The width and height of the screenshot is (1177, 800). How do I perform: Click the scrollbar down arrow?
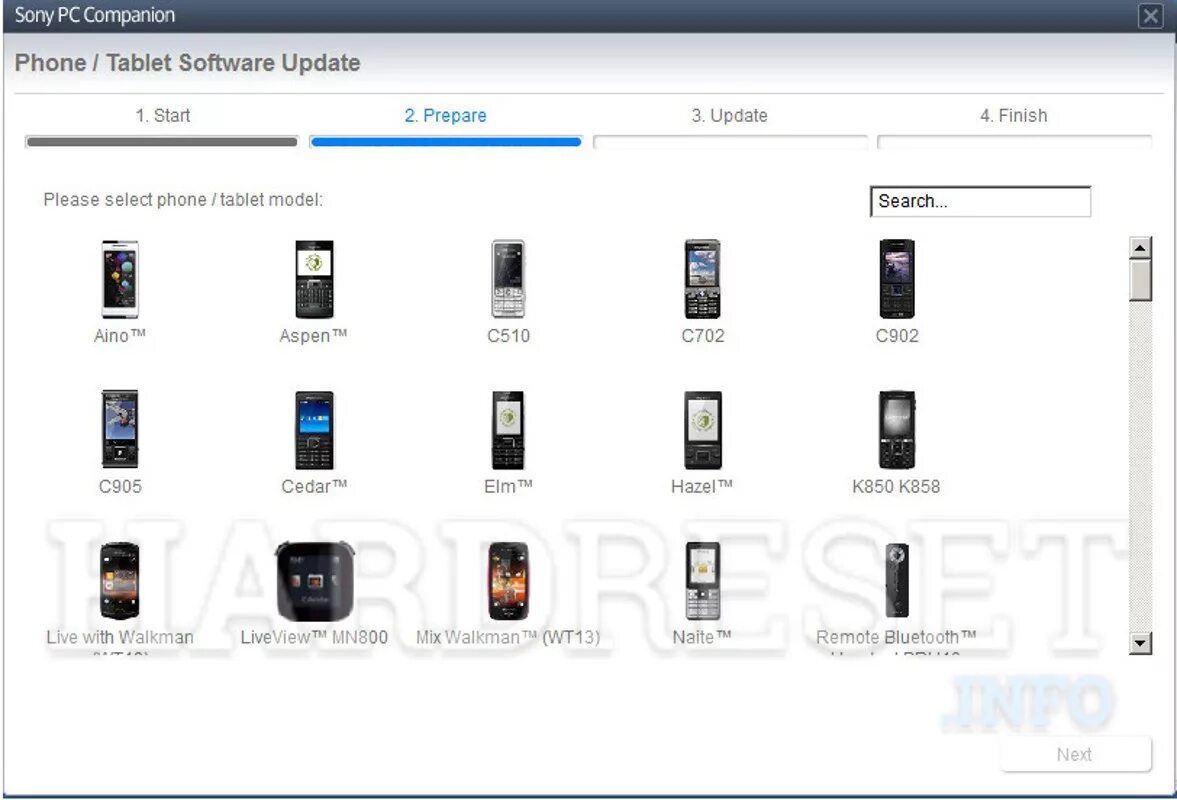point(1140,643)
